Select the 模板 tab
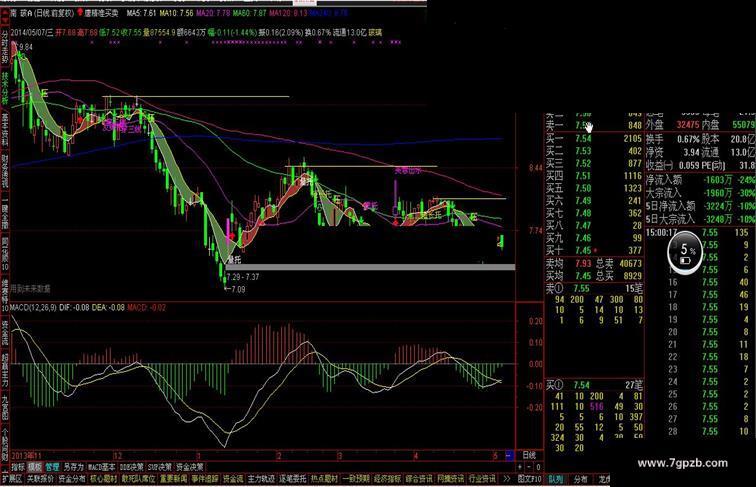This screenshot has width=756, height=487. [35, 467]
